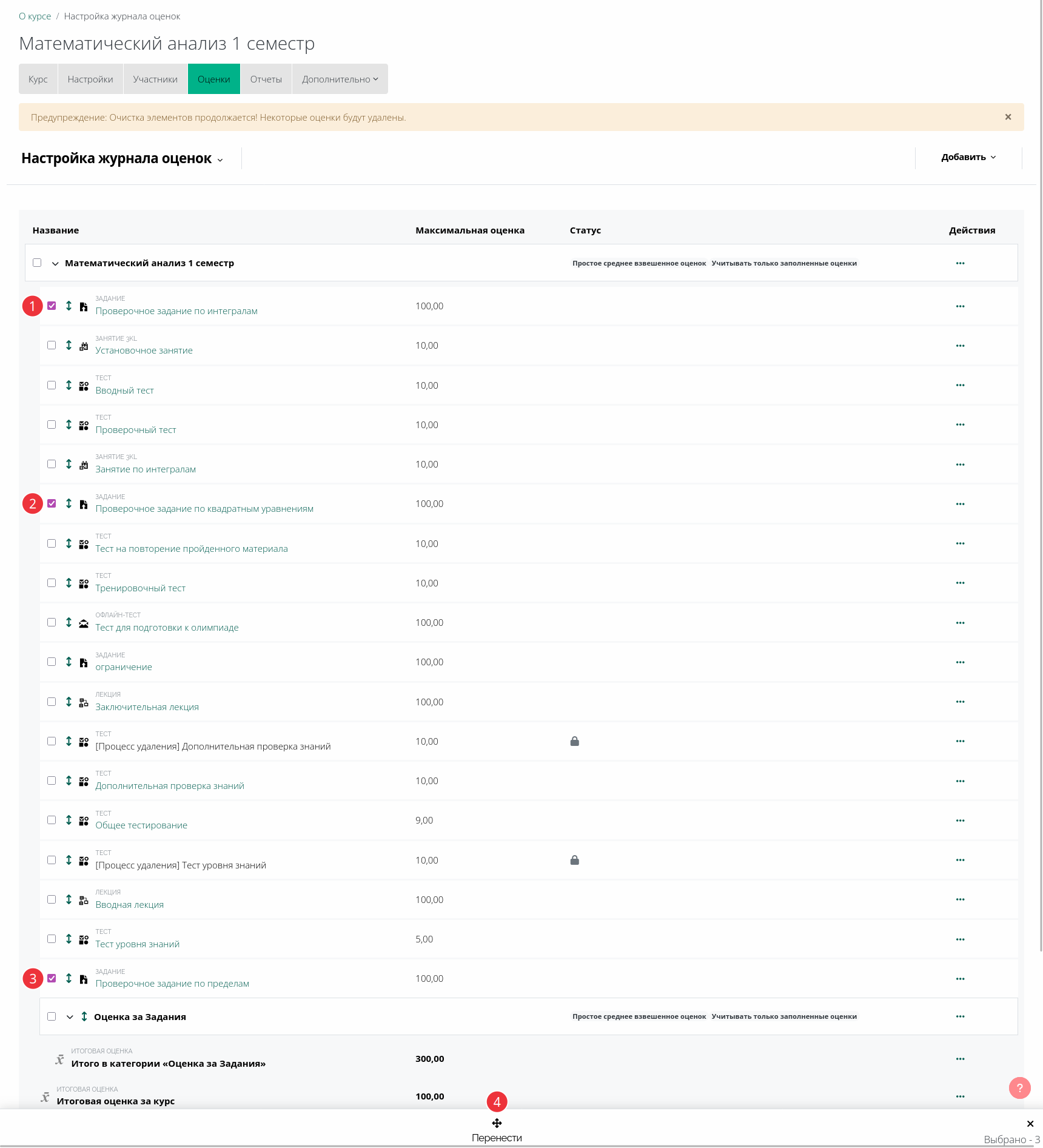Open the Добавить dropdown
The image size is (1043, 1148).
coord(968,157)
